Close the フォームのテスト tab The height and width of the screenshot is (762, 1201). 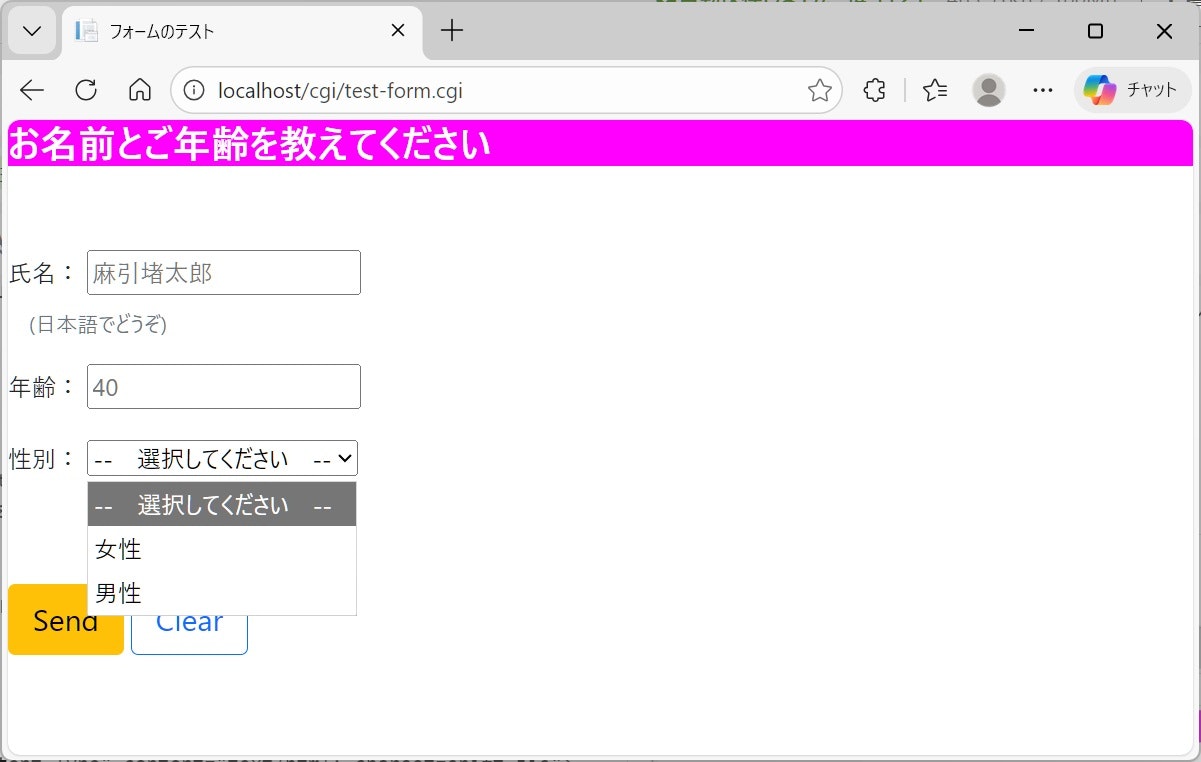point(397,31)
